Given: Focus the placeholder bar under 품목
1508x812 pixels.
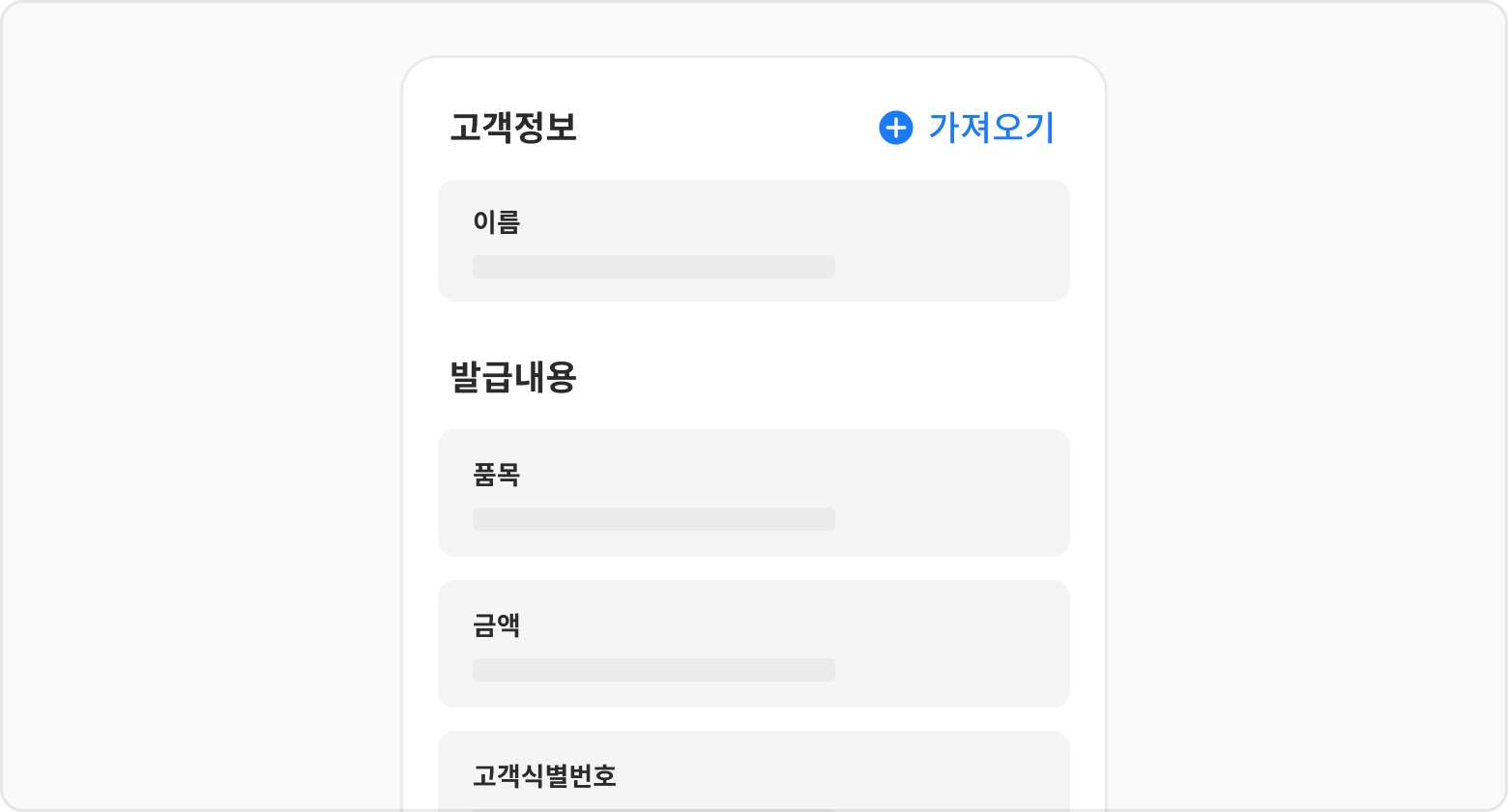Looking at the screenshot, I should pos(653,519).
